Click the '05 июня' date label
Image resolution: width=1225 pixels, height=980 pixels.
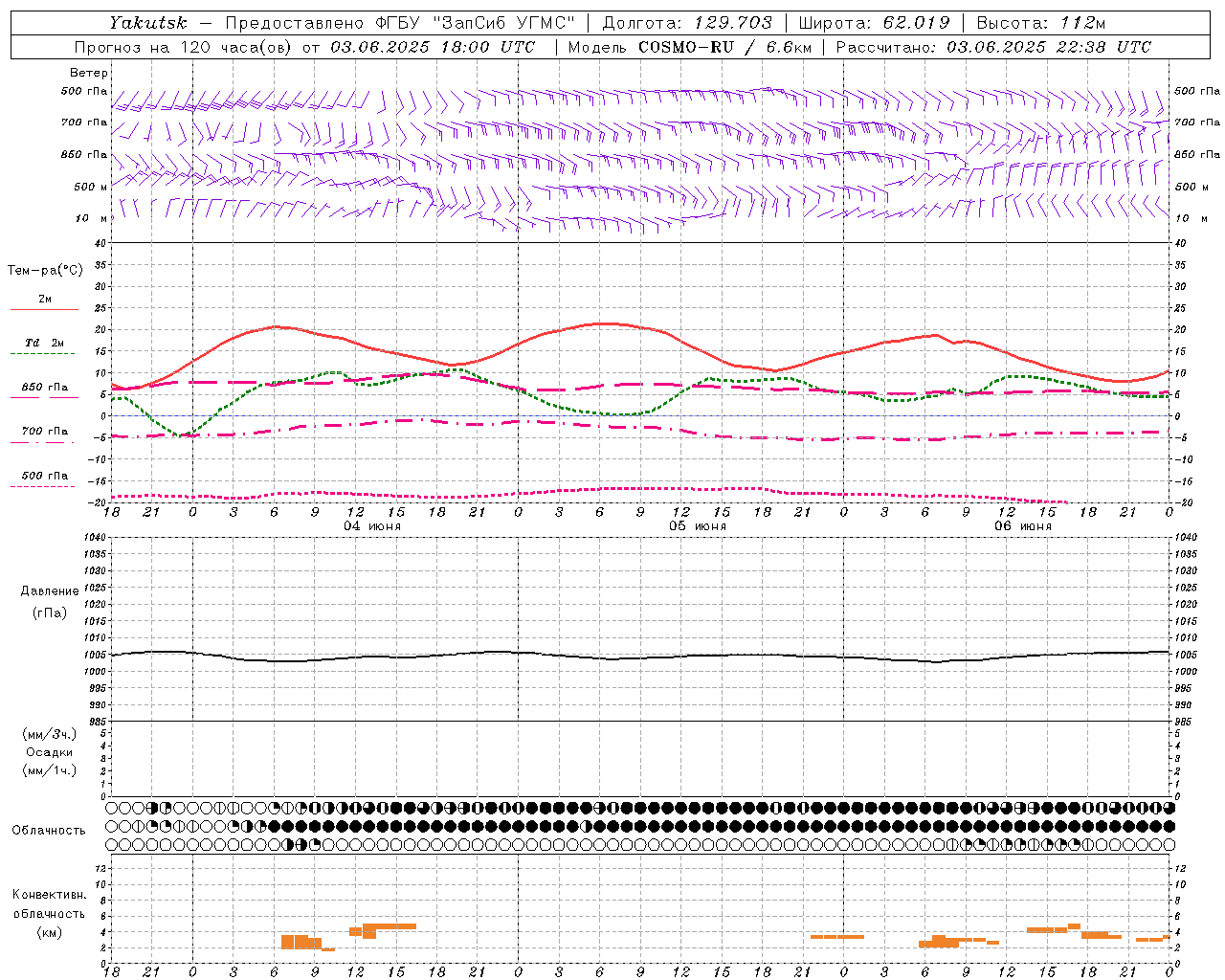click(697, 526)
